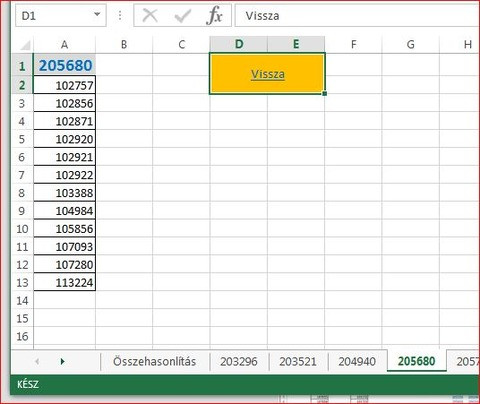Select column A header
Viewport: 480px width, 404px height.
[x=64, y=45]
